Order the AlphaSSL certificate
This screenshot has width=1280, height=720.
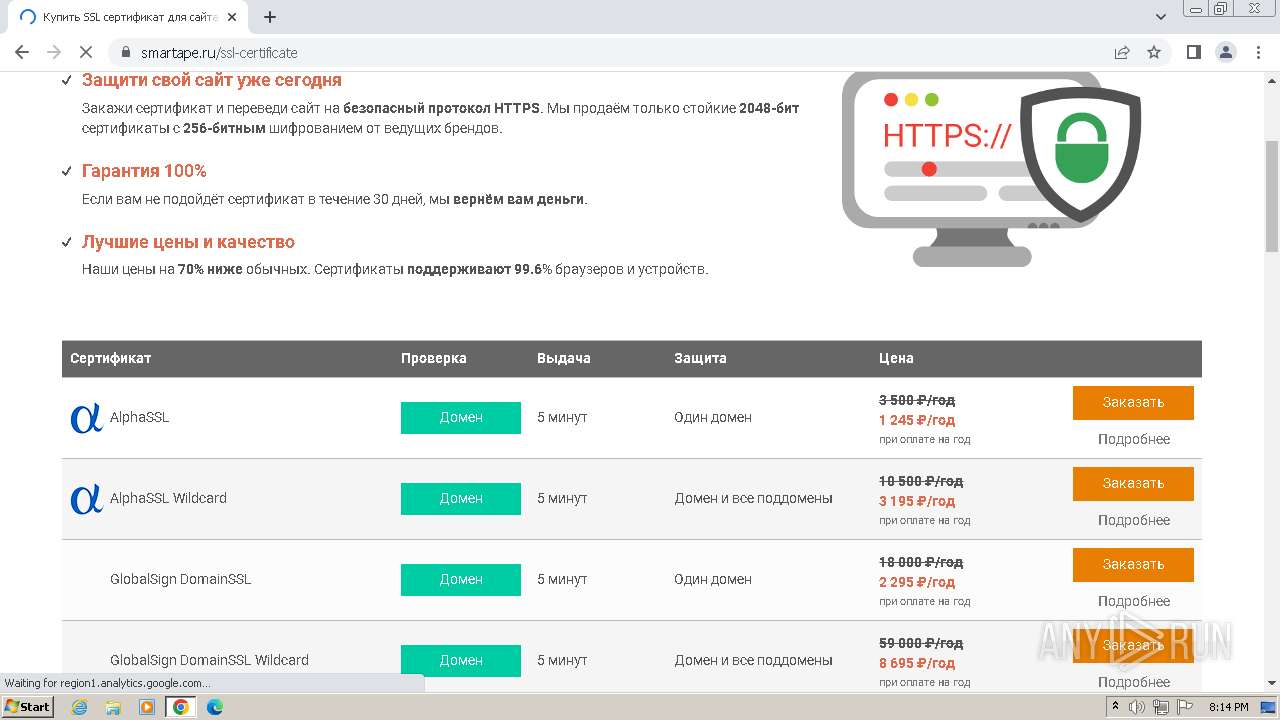click(x=1133, y=402)
